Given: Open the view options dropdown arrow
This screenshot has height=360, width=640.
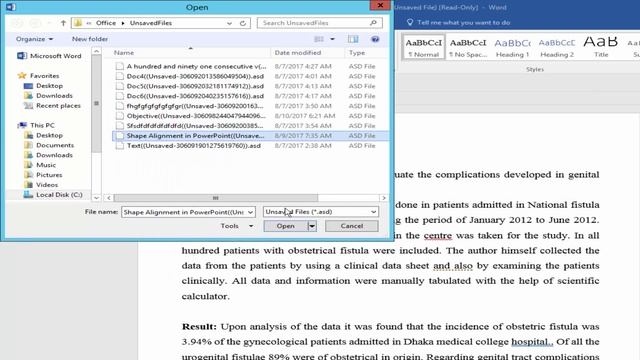Looking at the screenshot, I should coord(333,39).
